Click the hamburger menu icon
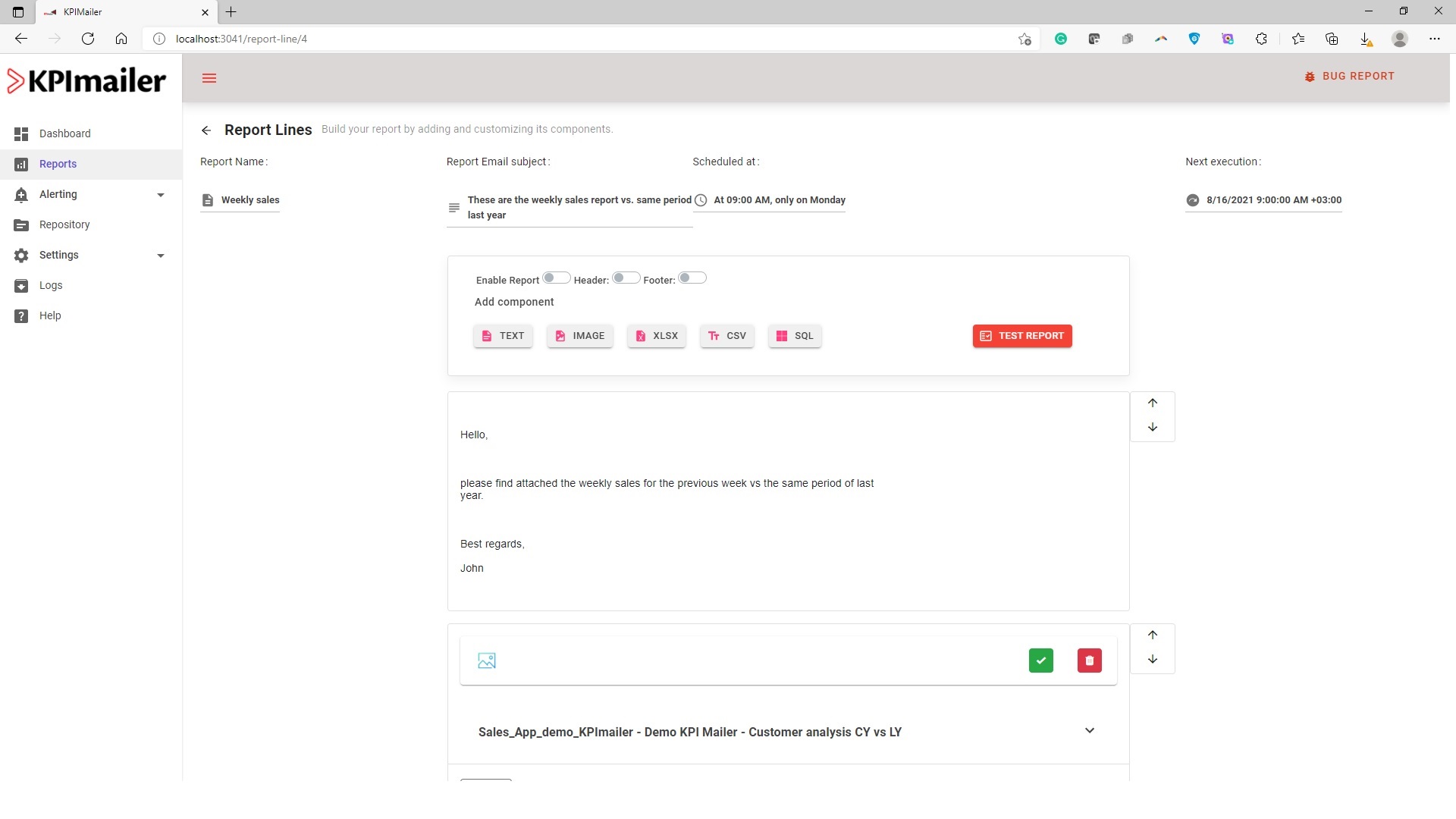Screen dimensions: 1456x819 [x=209, y=78]
